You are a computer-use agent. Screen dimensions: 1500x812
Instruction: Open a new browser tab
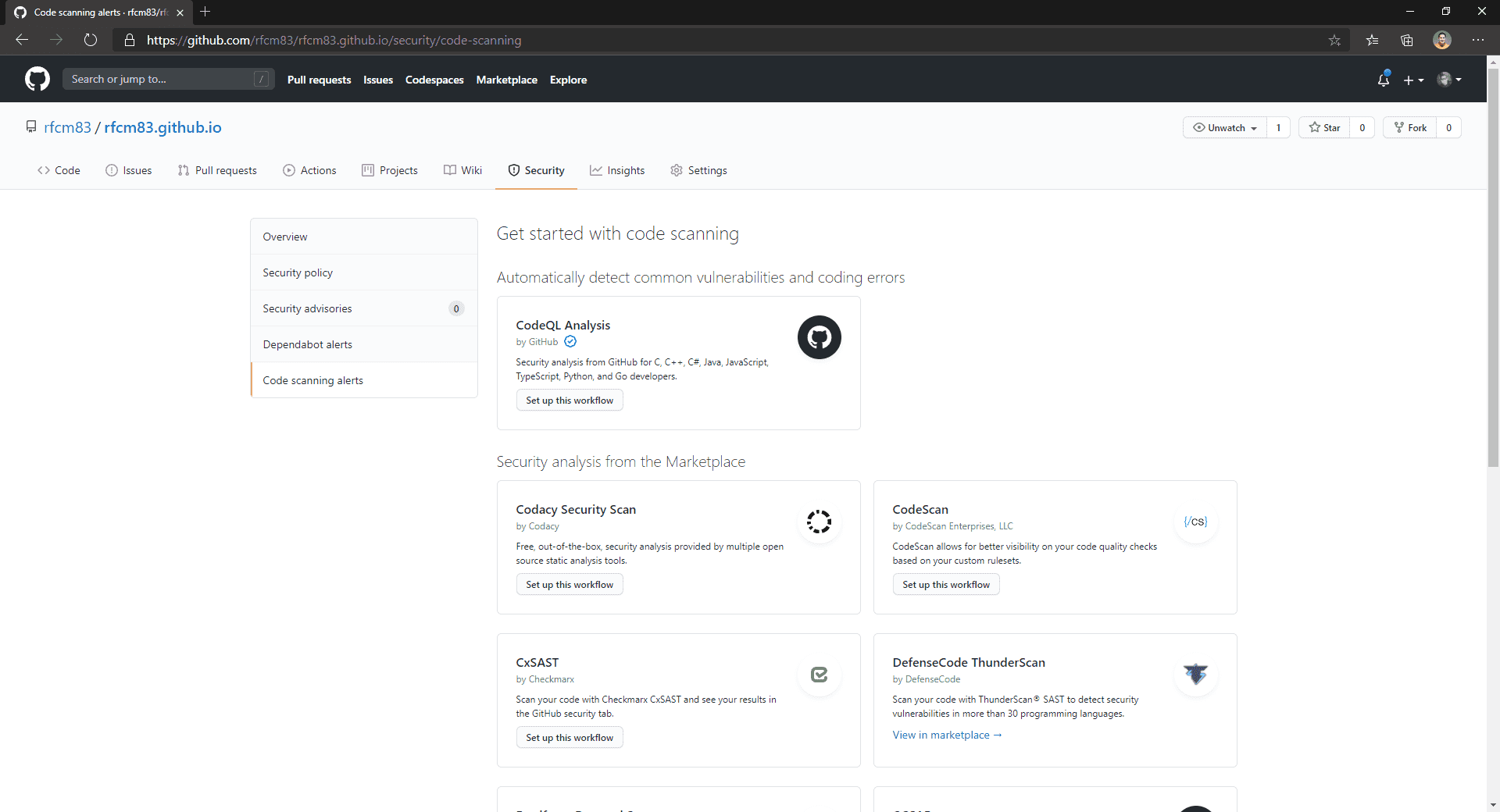pos(205,12)
